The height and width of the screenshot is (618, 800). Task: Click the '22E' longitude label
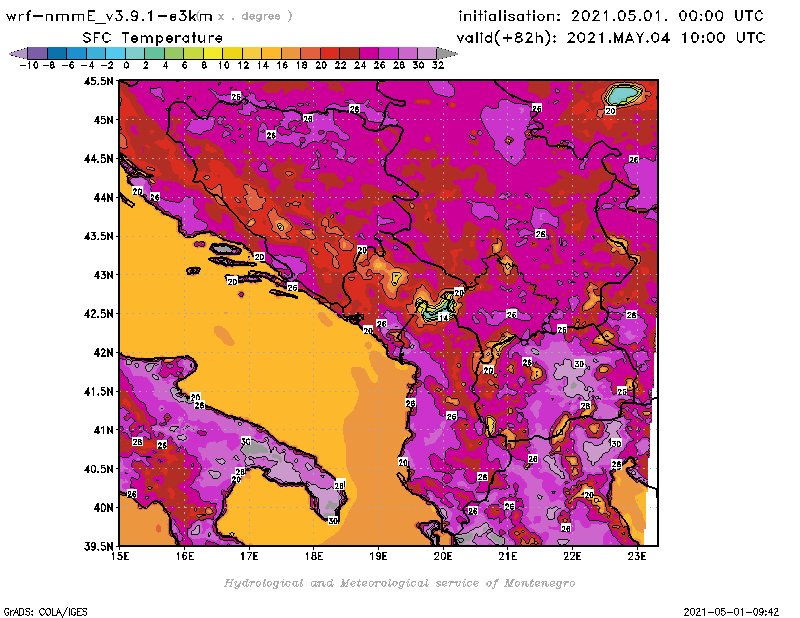point(572,556)
